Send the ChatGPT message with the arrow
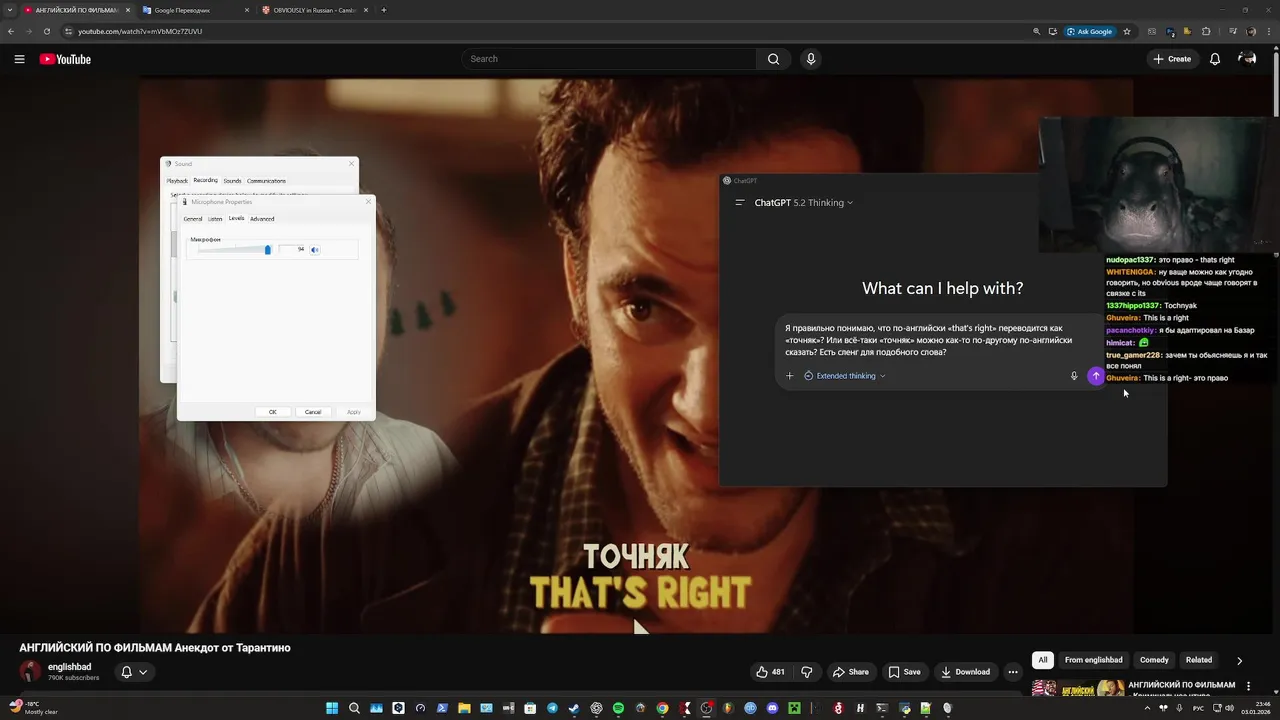 pos(1095,376)
